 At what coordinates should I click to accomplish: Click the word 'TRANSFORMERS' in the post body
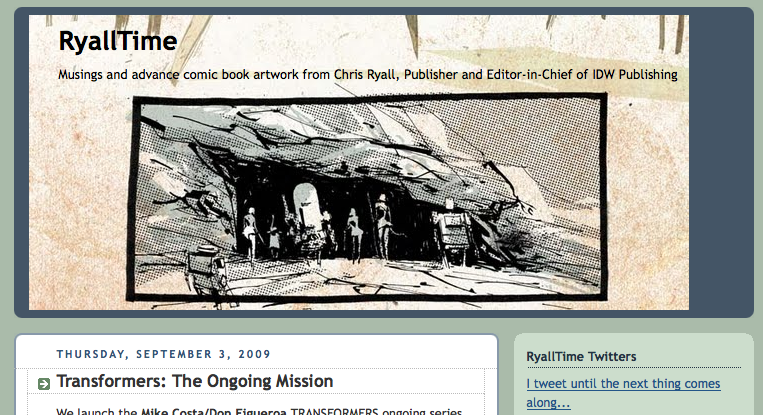(x=334, y=412)
